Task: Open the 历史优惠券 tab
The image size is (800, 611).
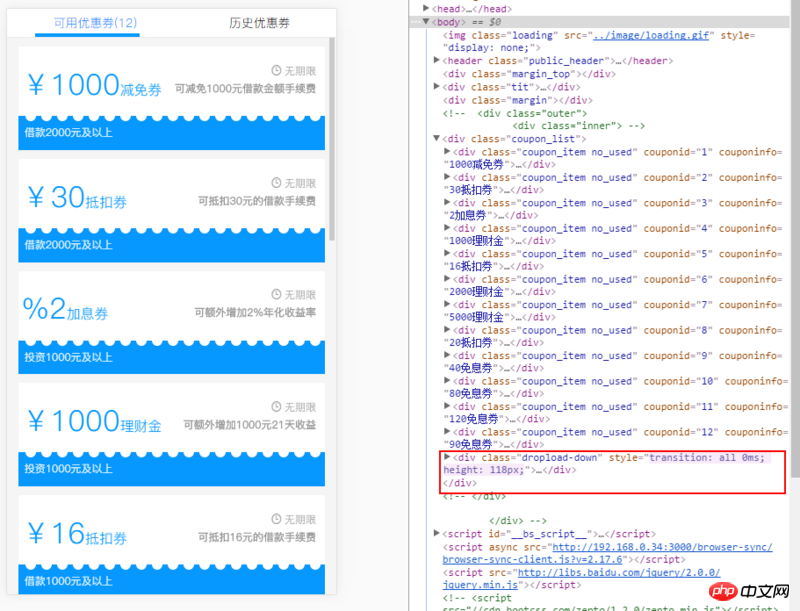Action: point(259,22)
